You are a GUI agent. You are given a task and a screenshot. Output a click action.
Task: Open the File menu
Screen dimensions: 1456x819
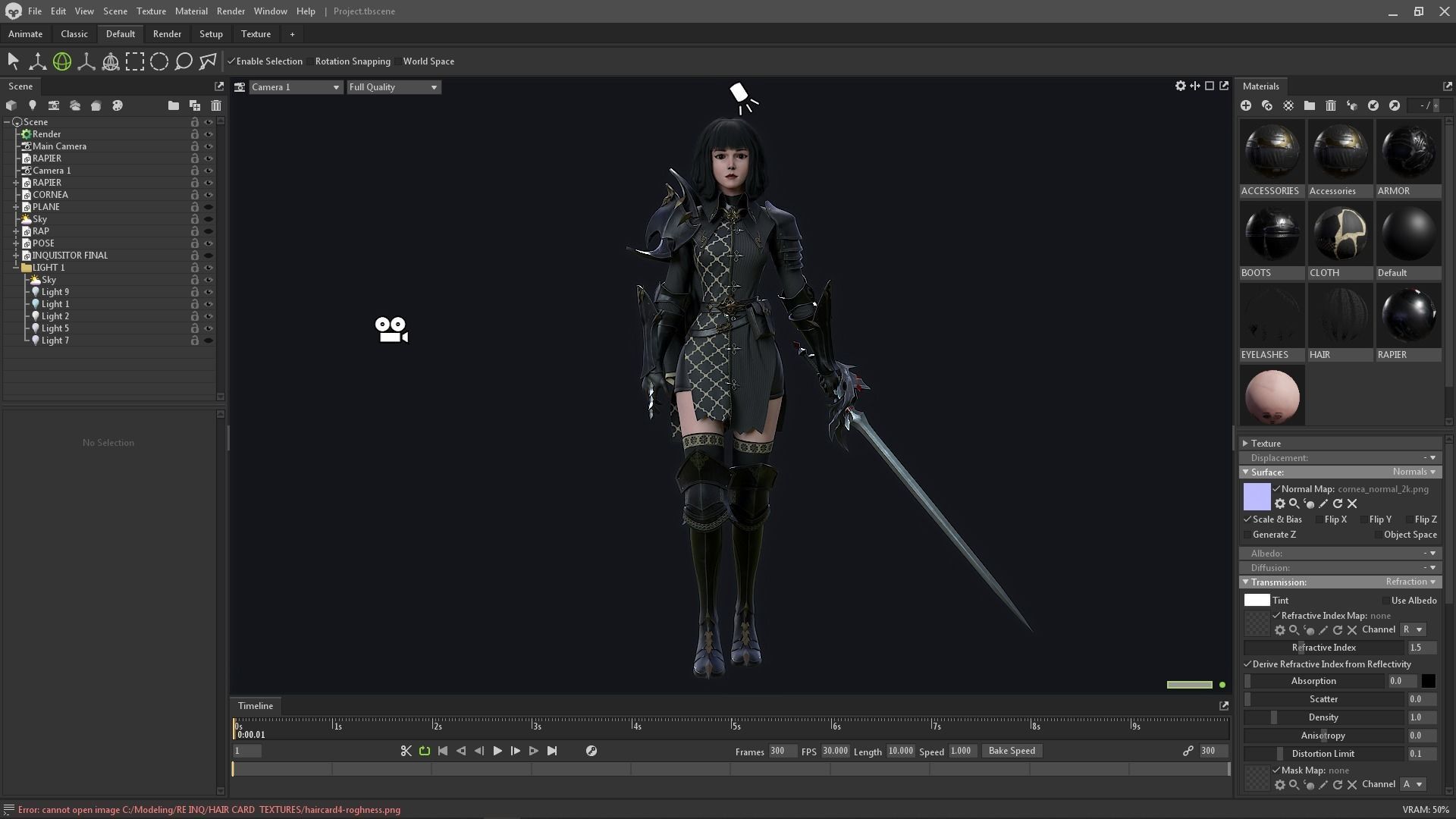pyautogui.click(x=35, y=11)
